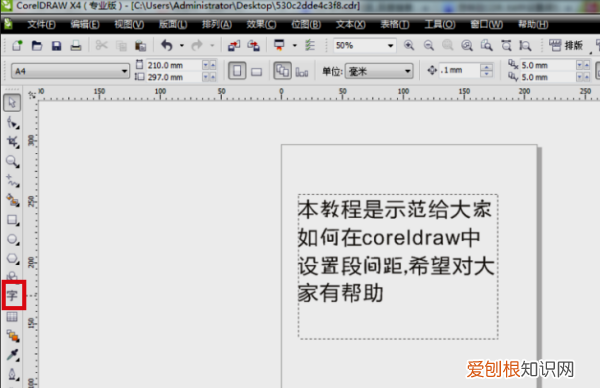This screenshot has width=600, height=388.
Task: Click the page height 297.0 mm field
Action: tap(173, 77)
